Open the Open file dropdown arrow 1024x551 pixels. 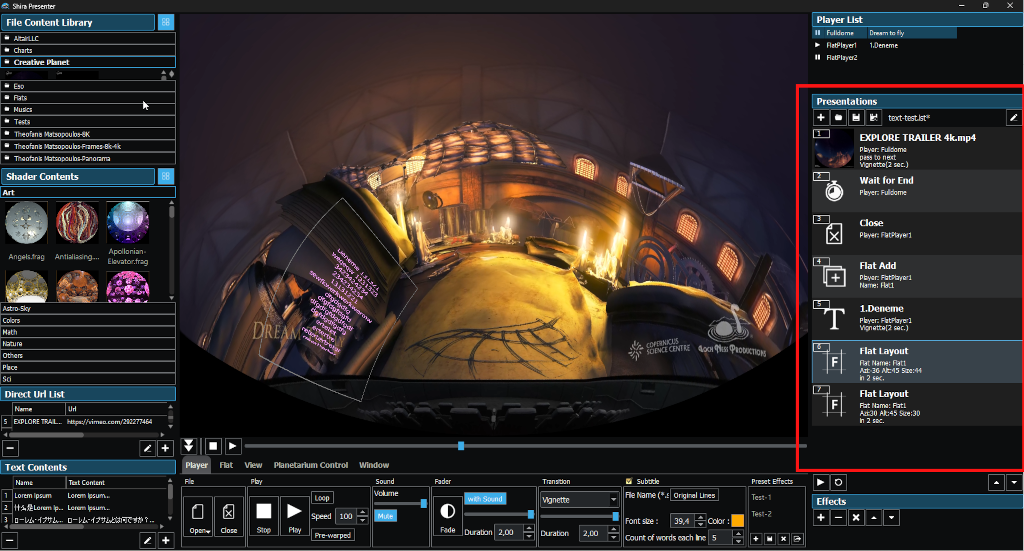tap(208, 531)
